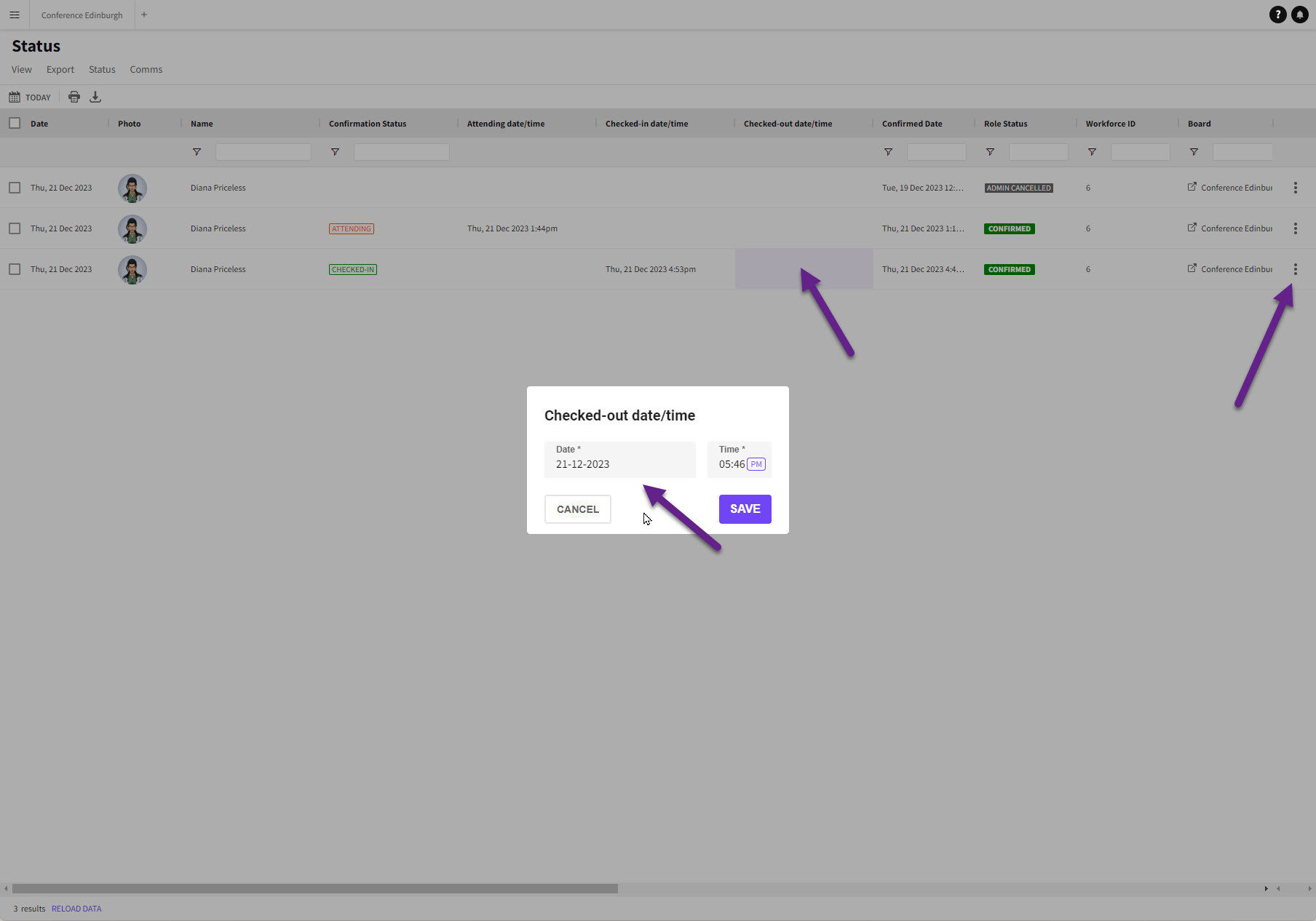Tick the checkbox for ATTENDING row

15,228
